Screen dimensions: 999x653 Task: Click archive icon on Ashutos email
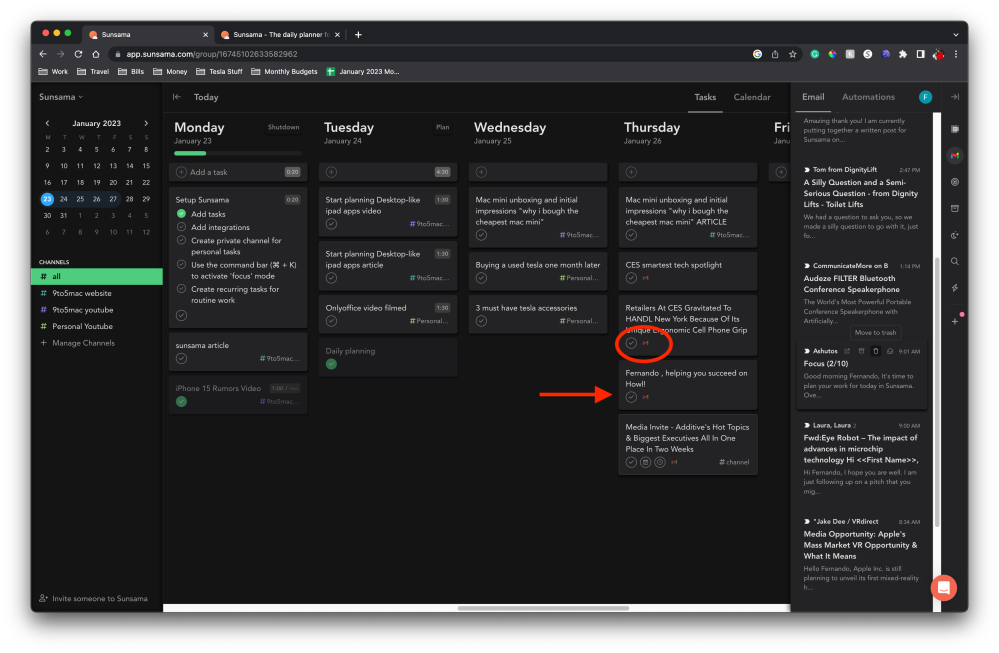861,351
